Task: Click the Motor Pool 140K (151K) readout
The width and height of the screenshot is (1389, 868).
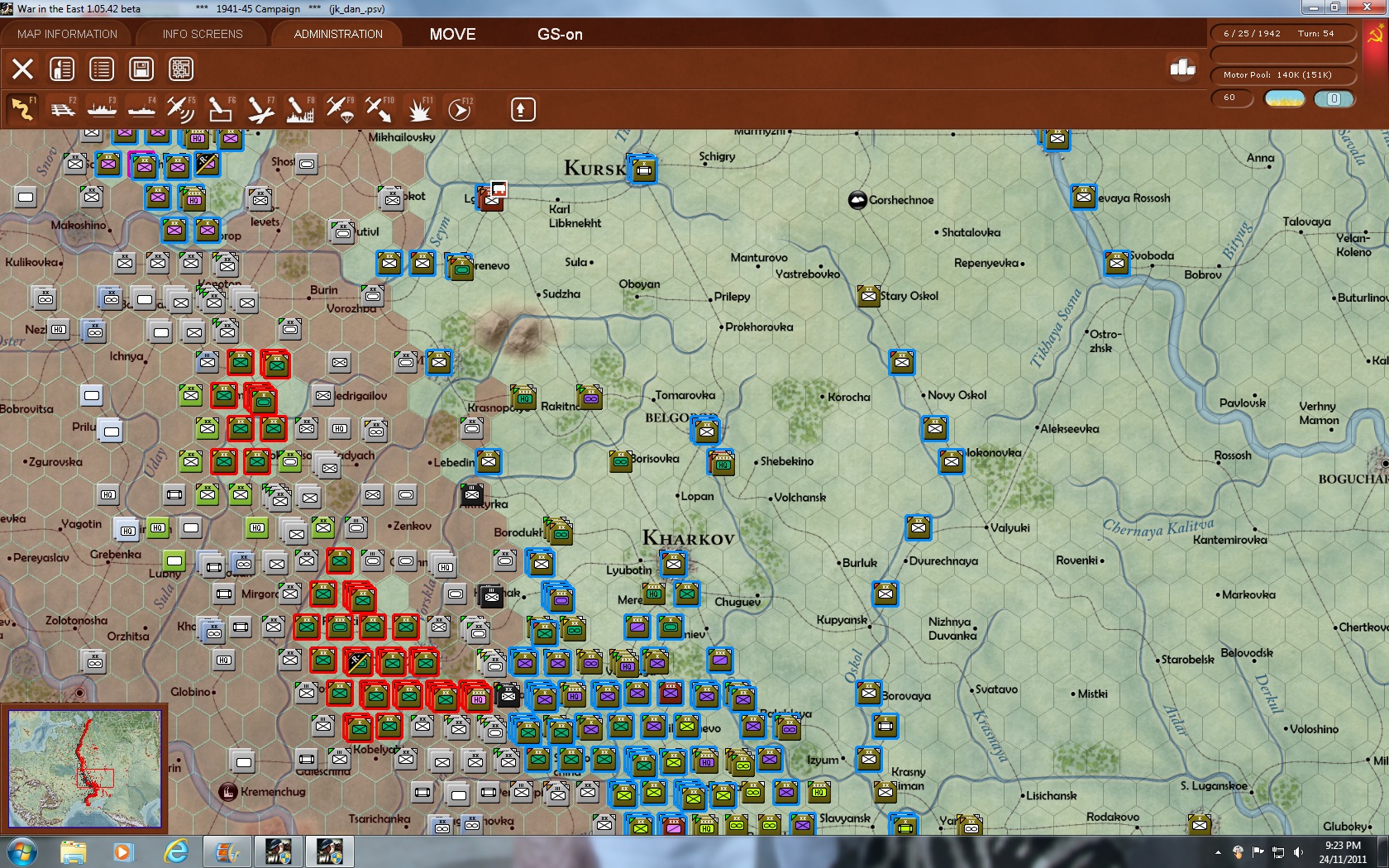Action: (x=1284, y=75)
